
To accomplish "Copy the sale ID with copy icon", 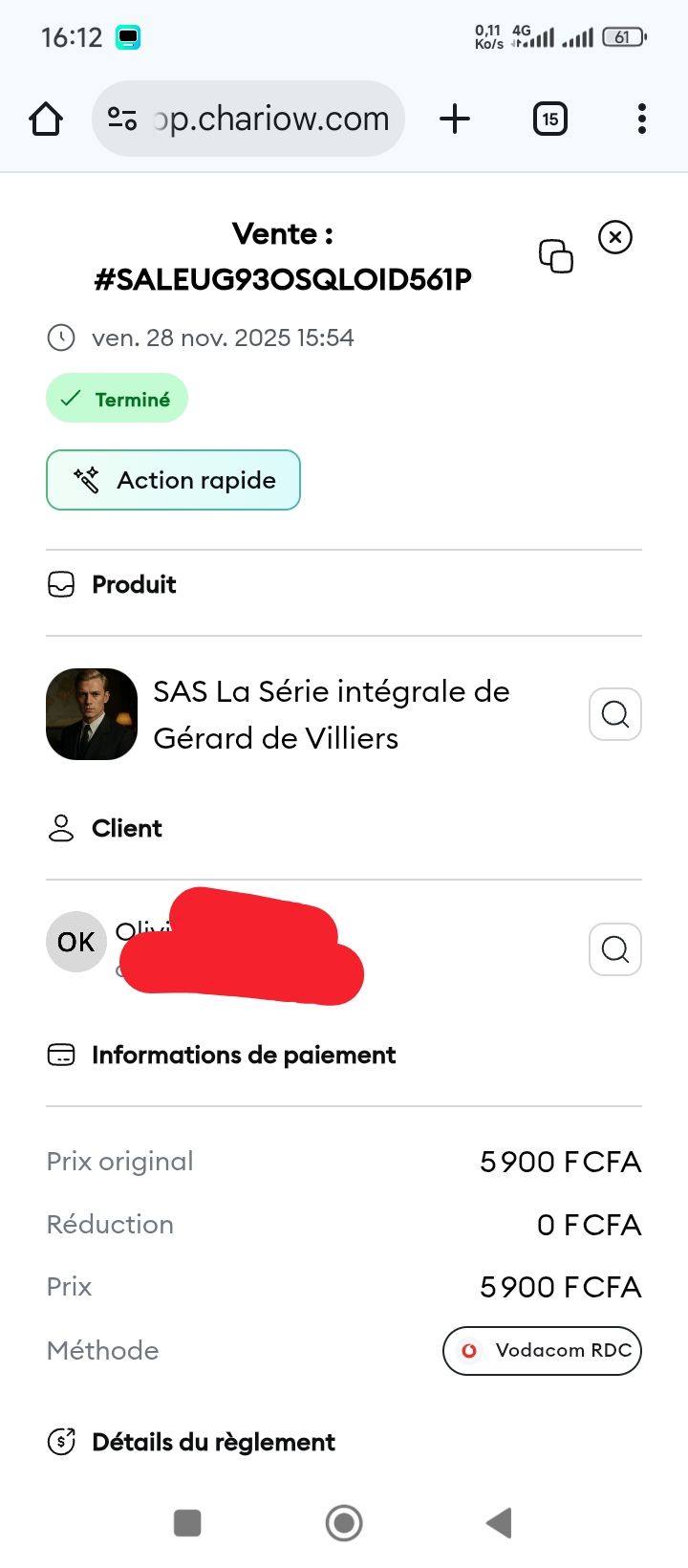I will 556,256.
